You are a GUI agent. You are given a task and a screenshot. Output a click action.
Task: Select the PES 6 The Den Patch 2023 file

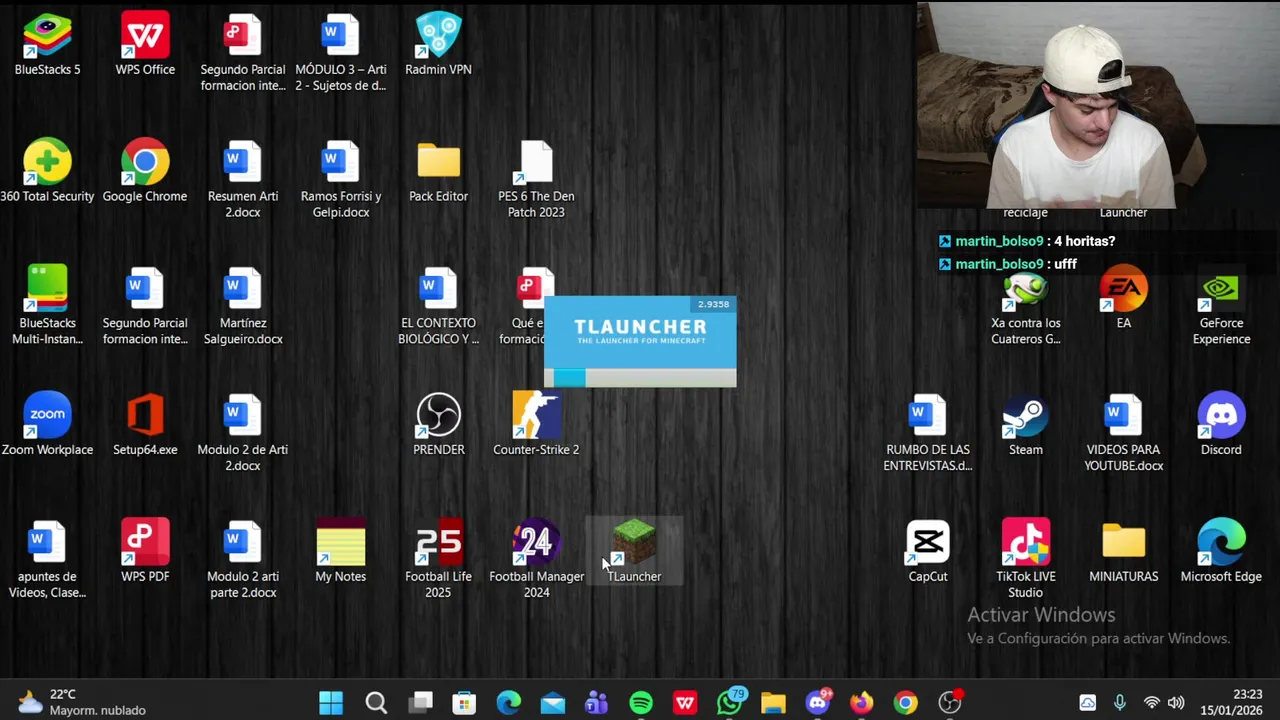click(x=536, y=179)
